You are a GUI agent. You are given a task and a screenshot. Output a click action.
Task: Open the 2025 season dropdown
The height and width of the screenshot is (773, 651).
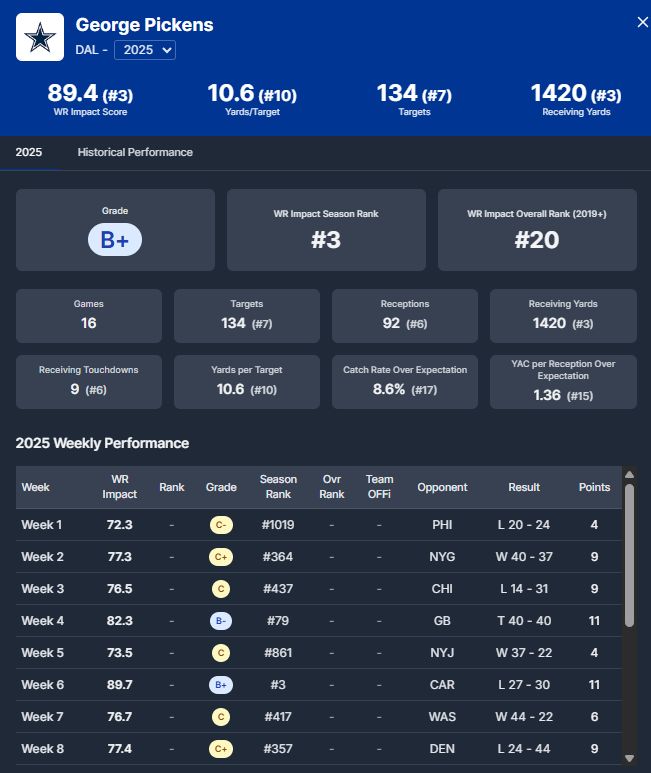click(145, 49)
